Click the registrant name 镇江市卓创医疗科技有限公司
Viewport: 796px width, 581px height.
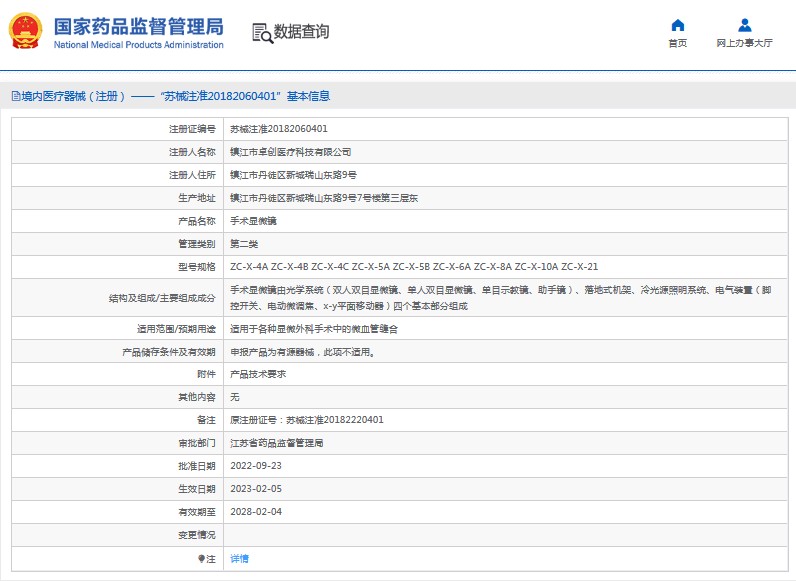[290, 152]
